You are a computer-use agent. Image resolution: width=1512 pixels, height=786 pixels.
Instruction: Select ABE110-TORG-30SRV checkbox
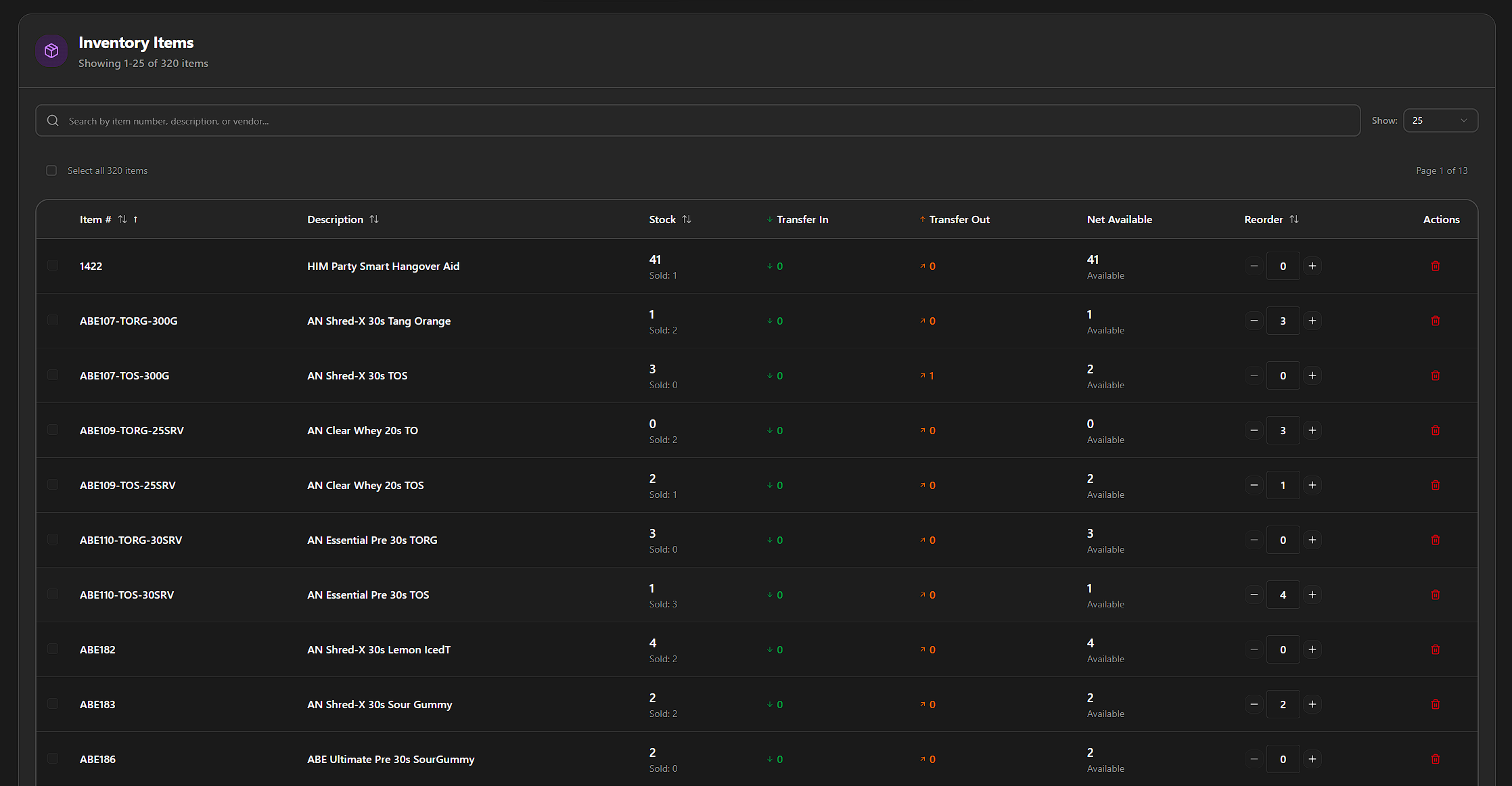click(53, 539)
